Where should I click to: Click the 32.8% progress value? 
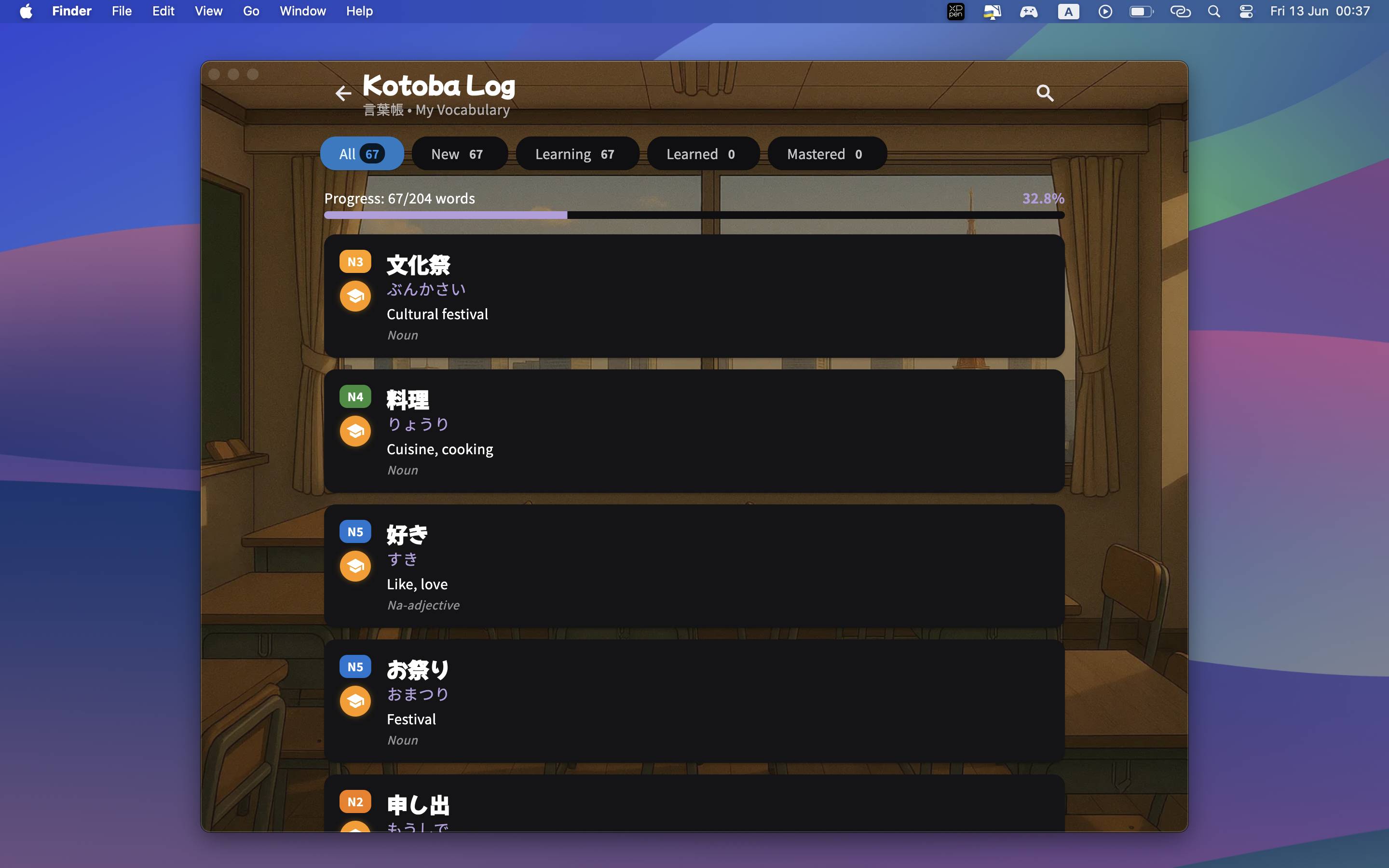1043,198
